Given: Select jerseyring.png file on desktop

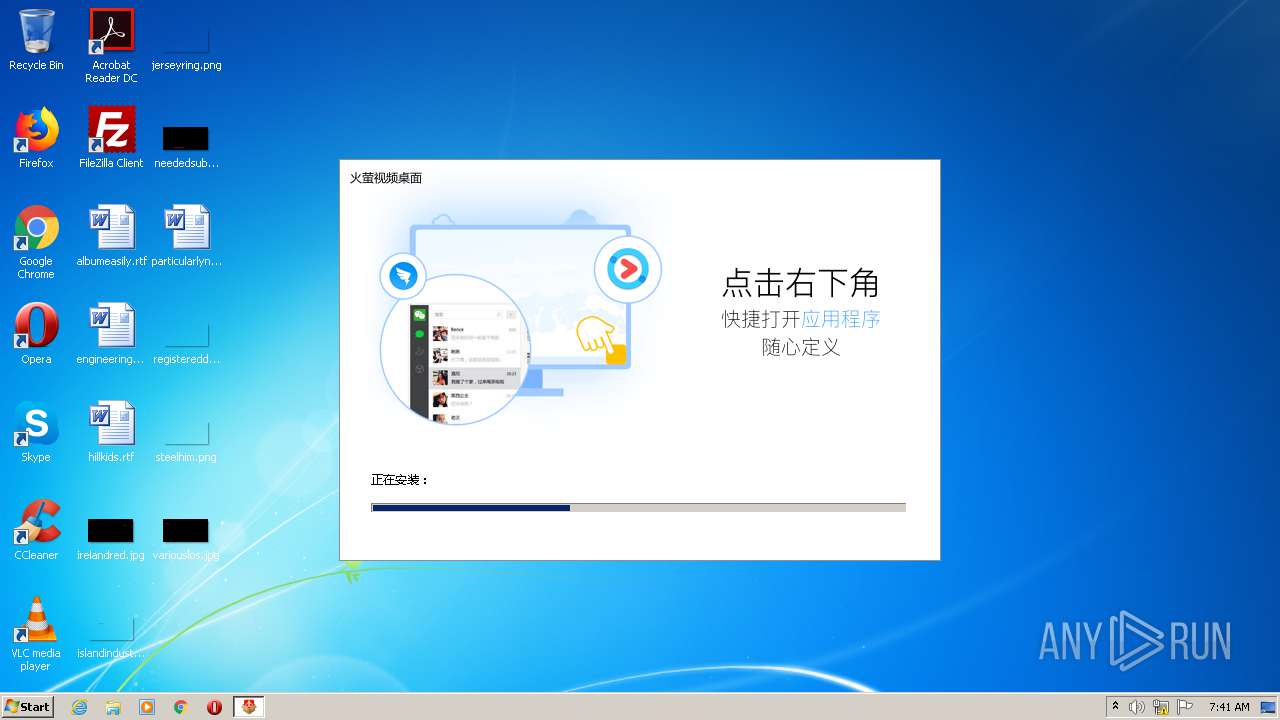Looking at the screenshot, I should (x=186, y=40).
